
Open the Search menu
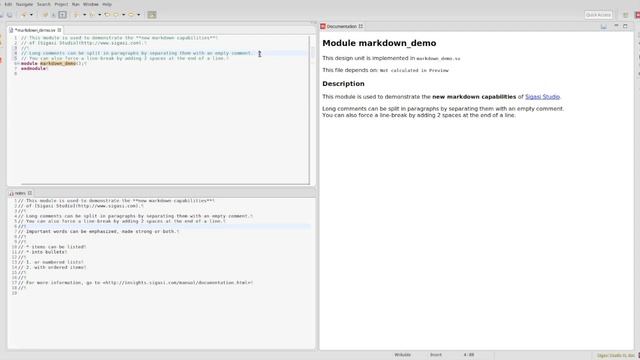click(x=44, y=4)
